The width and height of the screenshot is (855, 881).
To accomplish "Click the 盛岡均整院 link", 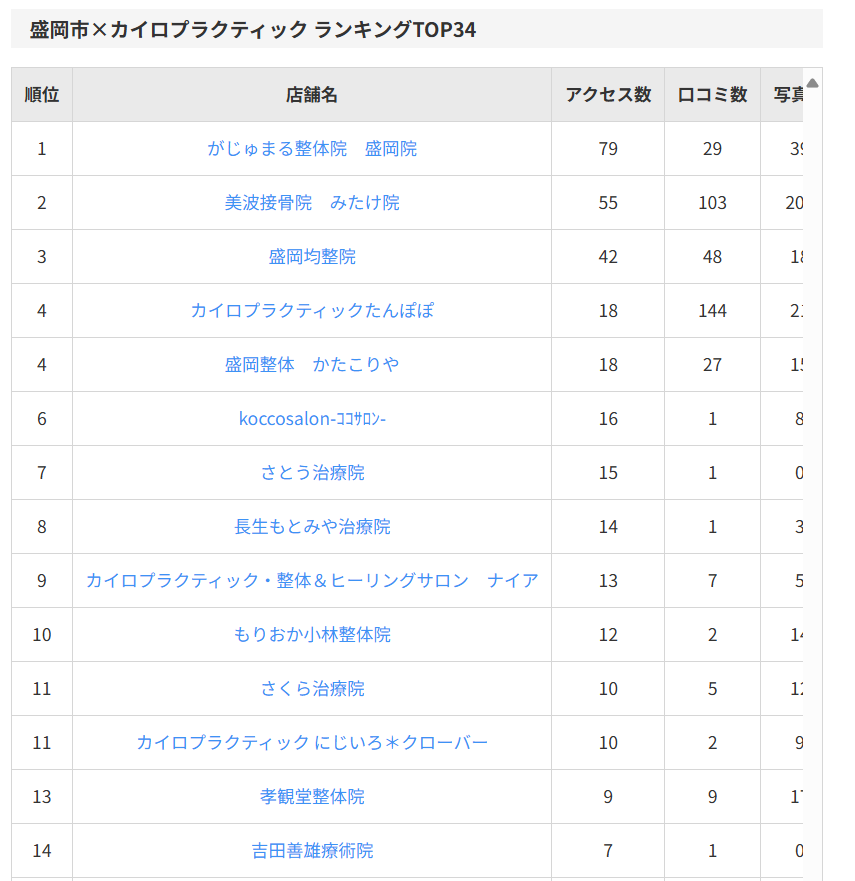I will [312, 257].
